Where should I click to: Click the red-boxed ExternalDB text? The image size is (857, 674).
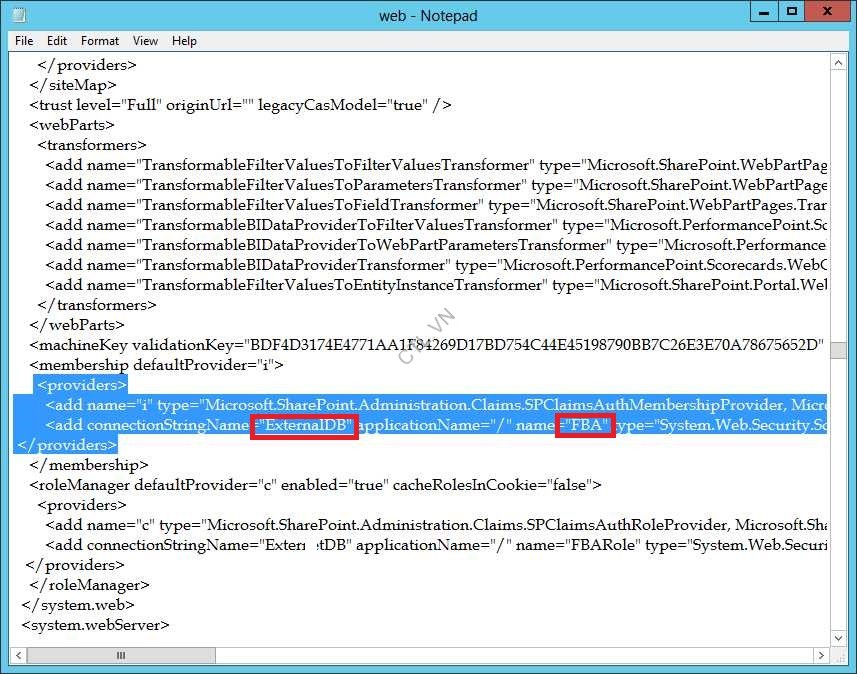(x=304, y=425)
